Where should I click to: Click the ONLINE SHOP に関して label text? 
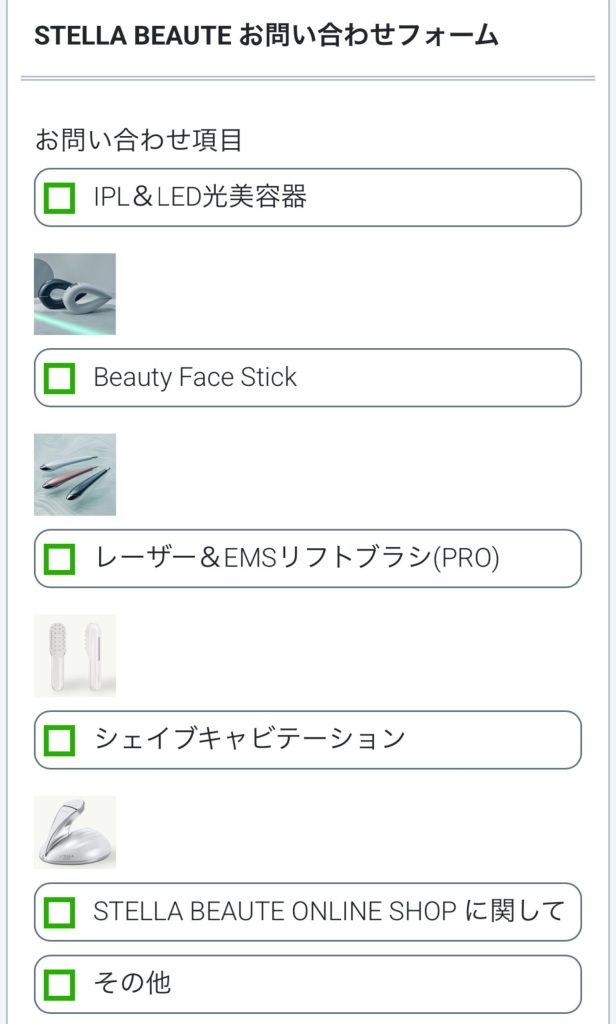tap(329, 912)
